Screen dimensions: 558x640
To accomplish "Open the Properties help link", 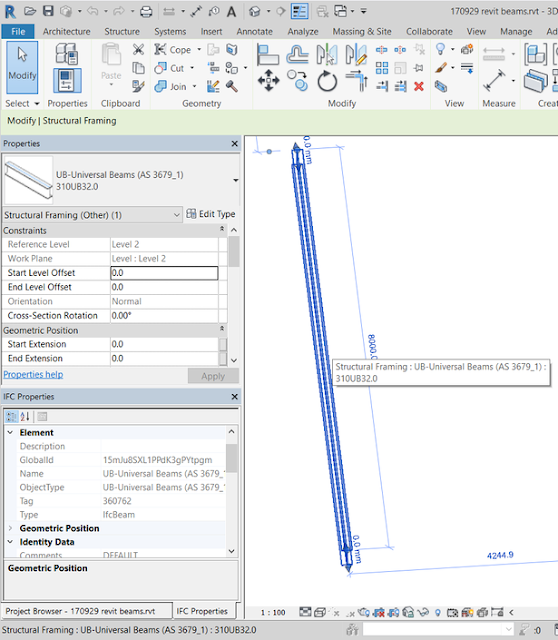I will tap(33, 374).
